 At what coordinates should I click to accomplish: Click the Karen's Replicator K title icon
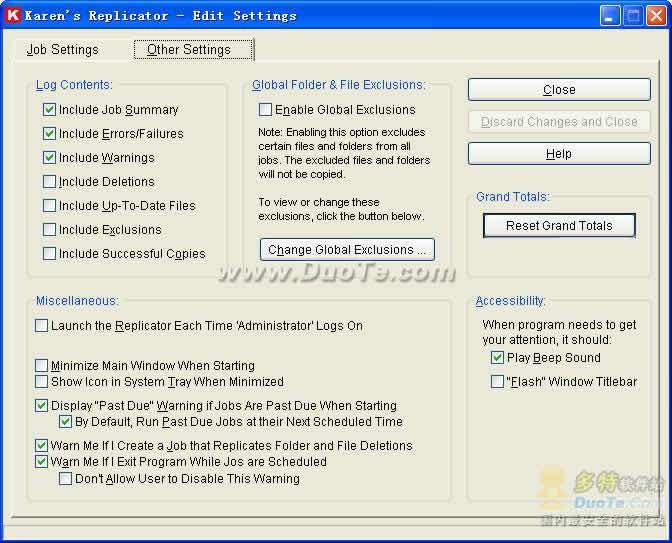pyautogui.click(x=13, y=15)
